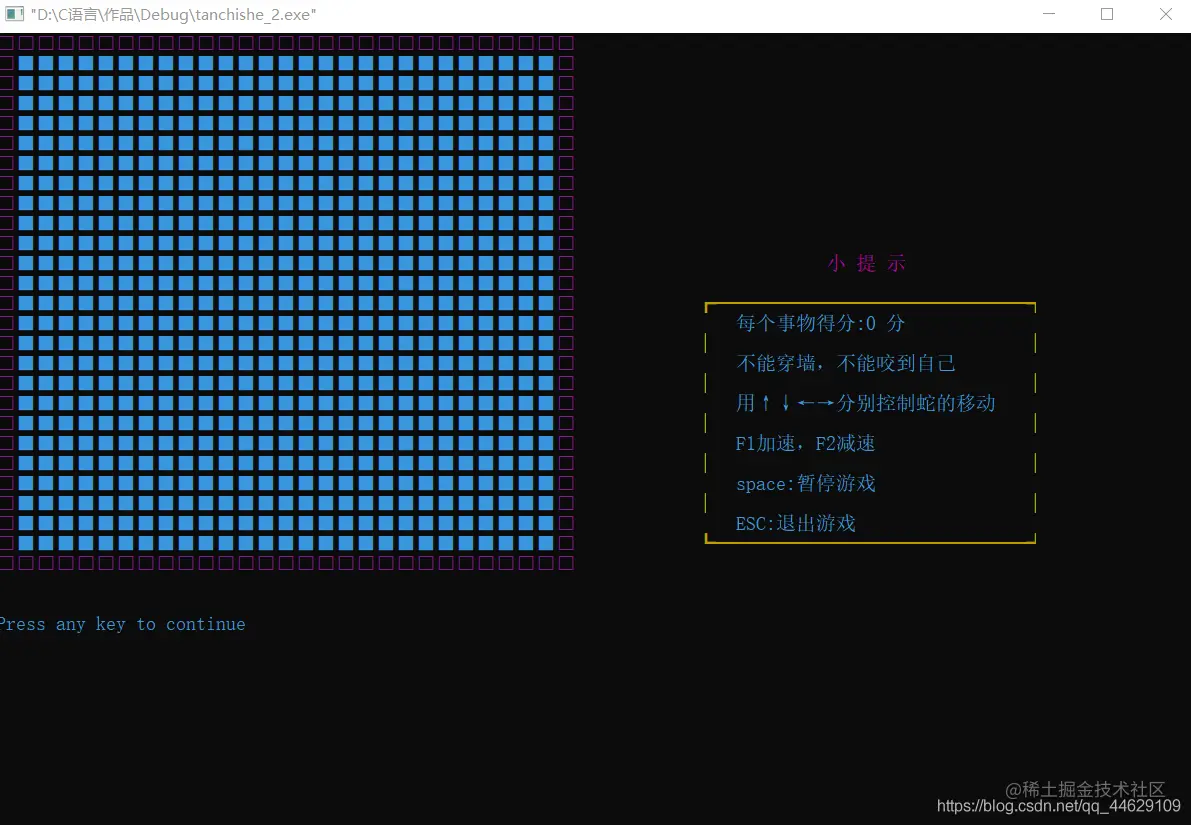Viewport: 1191px width, 825px height.
Task: Click the '不能穿墙，不能咬到自己' rule text
Action: point(846,363)
